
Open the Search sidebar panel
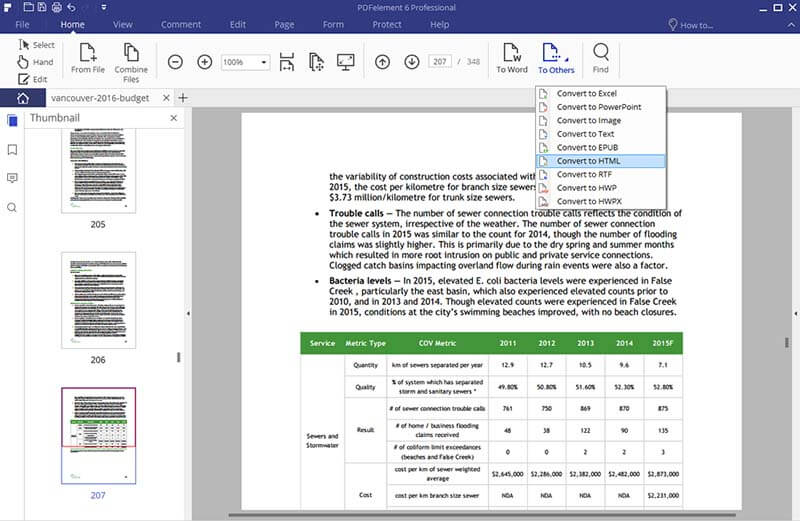[x=12, y=207]
